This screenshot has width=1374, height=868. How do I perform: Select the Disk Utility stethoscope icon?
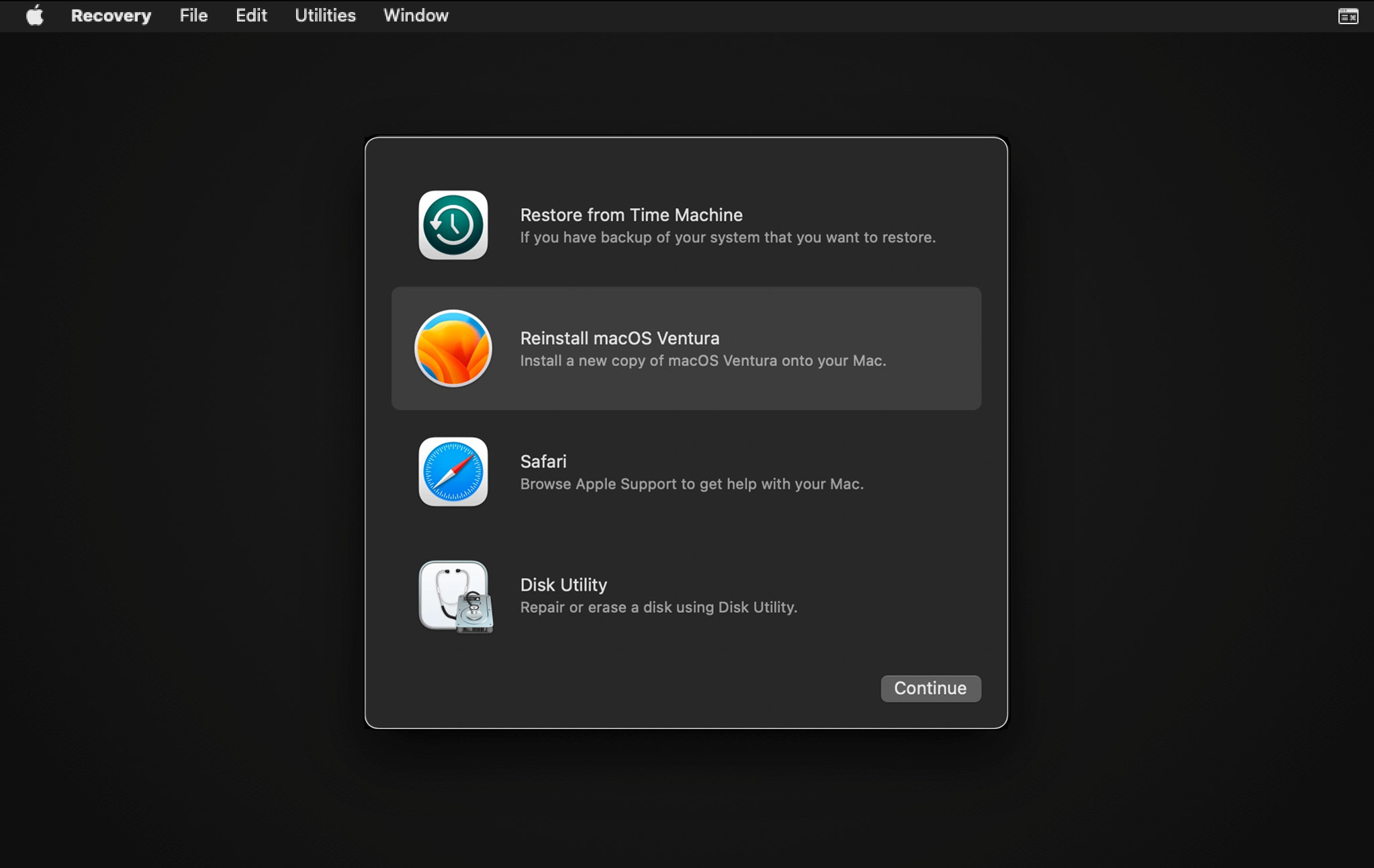coord(456,596)
